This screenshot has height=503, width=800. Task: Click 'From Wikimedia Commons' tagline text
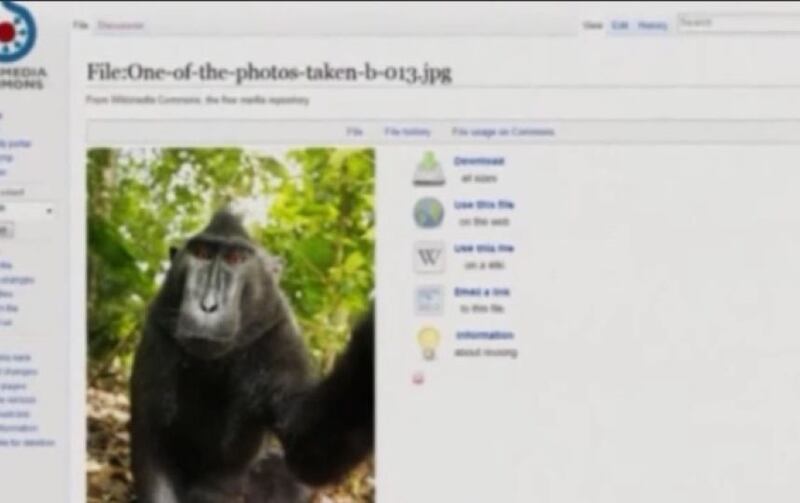[197, 100]
